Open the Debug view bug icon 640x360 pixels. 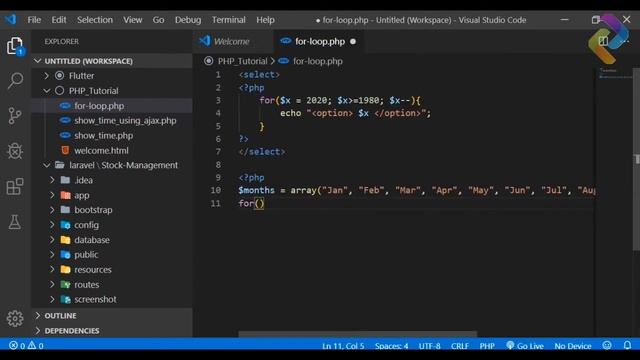[15, 151]
